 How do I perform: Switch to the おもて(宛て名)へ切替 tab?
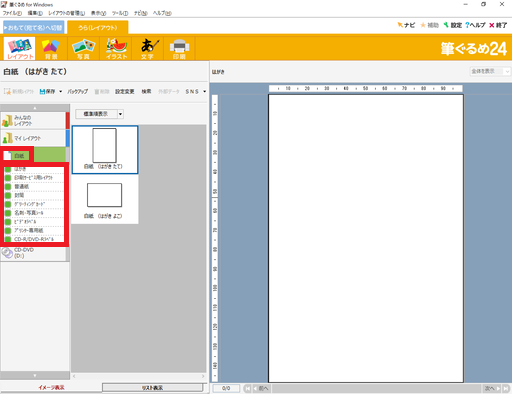[33, 28]
